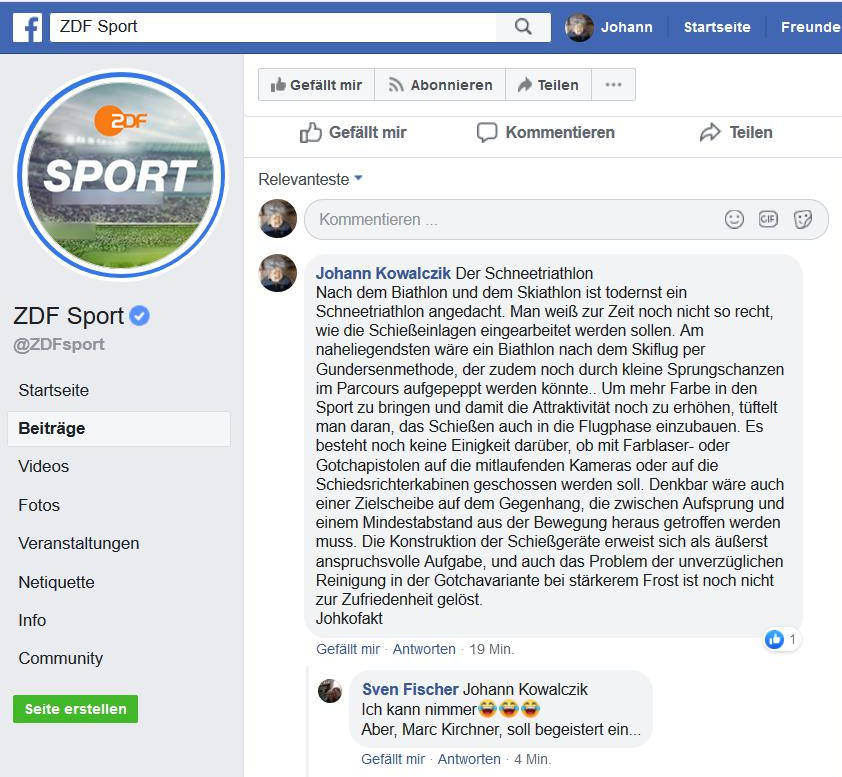Image resolution: width=842 pixels, height=777 pixels.
Task: Open the emoji picker in comment box
Action: [x=734, y=219]
